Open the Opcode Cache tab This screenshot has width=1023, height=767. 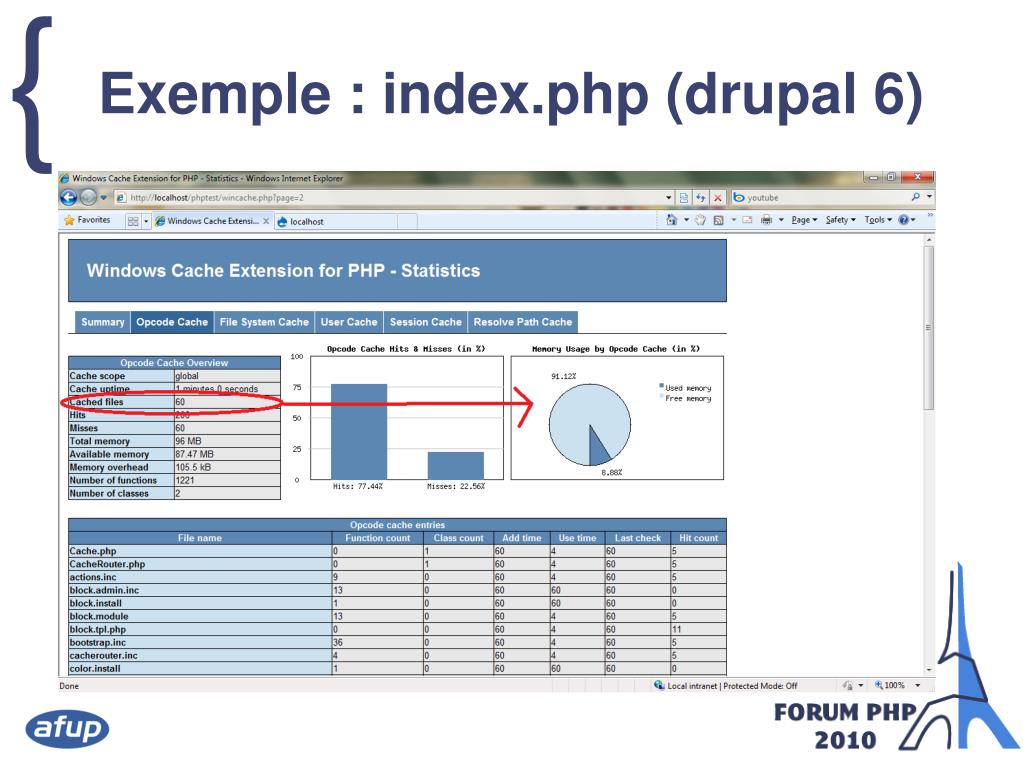[x=172, y=322]
